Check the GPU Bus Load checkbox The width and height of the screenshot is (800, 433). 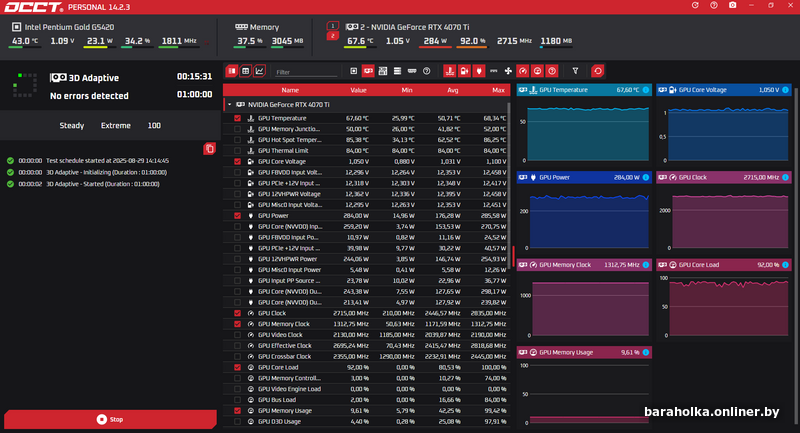pyautogui.click(x=237, y=400)
